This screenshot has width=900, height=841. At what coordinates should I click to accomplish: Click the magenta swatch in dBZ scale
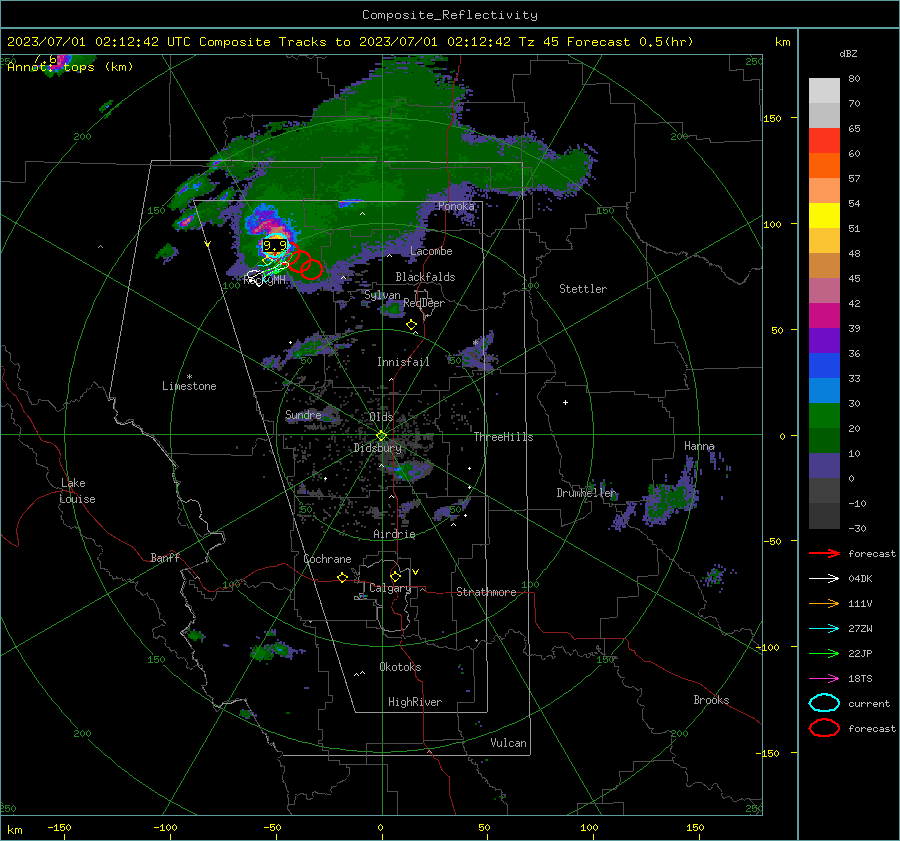[x=824, y=316]
